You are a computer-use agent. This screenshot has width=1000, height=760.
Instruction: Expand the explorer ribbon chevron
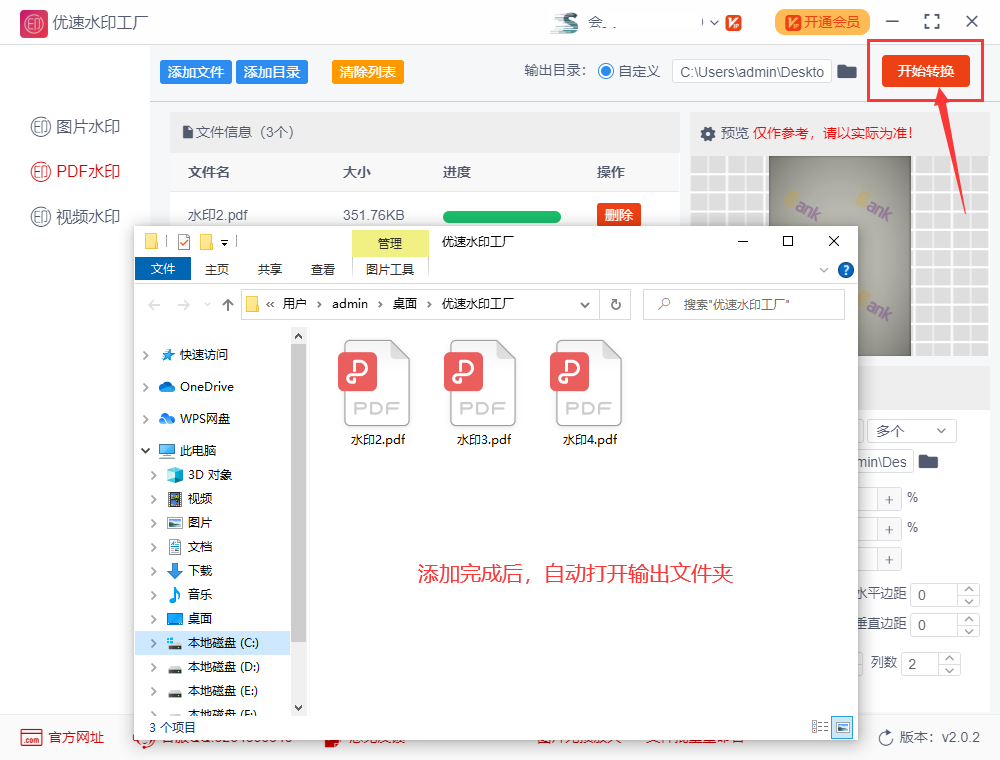coord(824,270)
